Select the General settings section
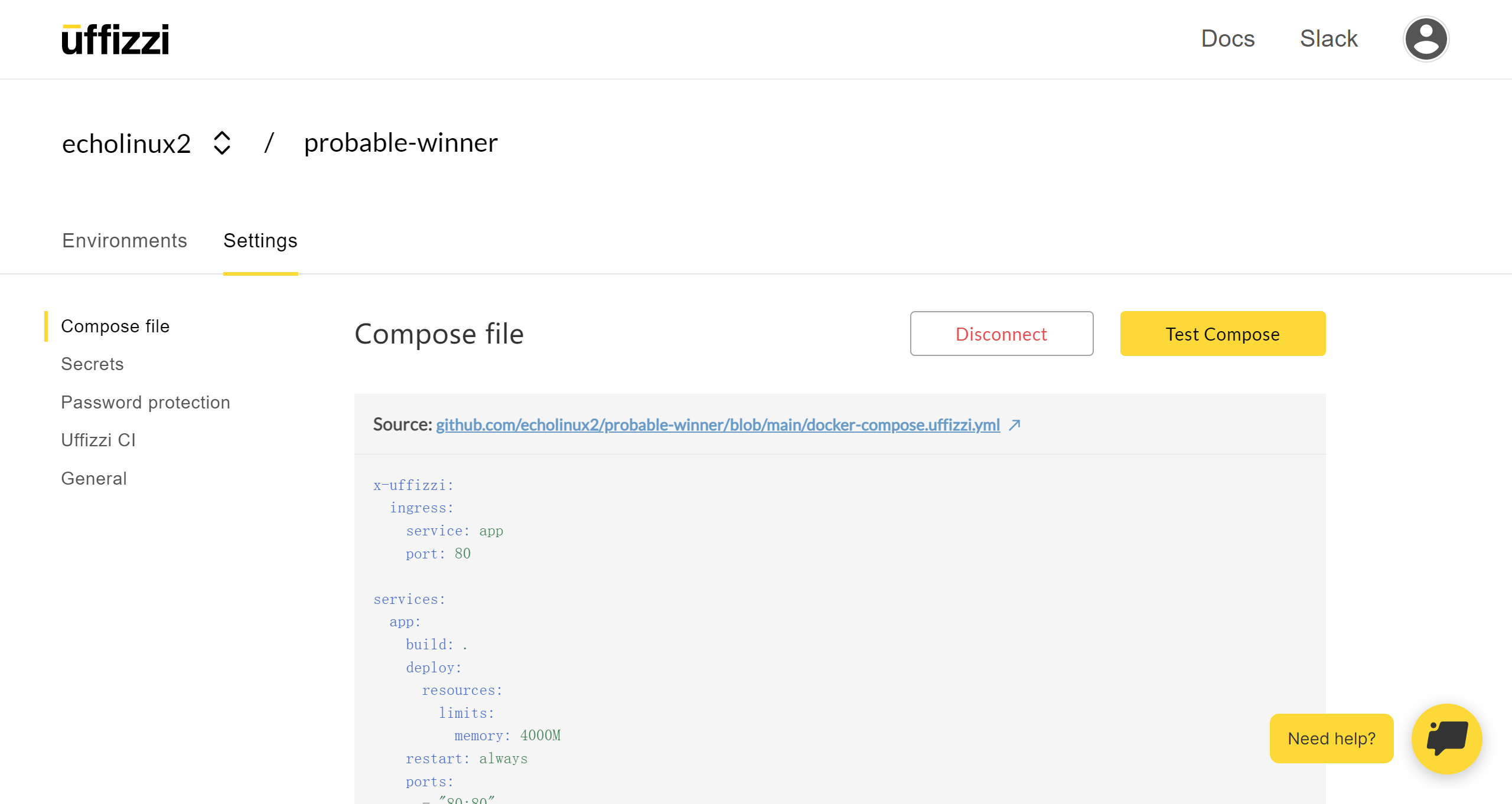The height and width of the screenshot is (804, 1512). point(94,479)
